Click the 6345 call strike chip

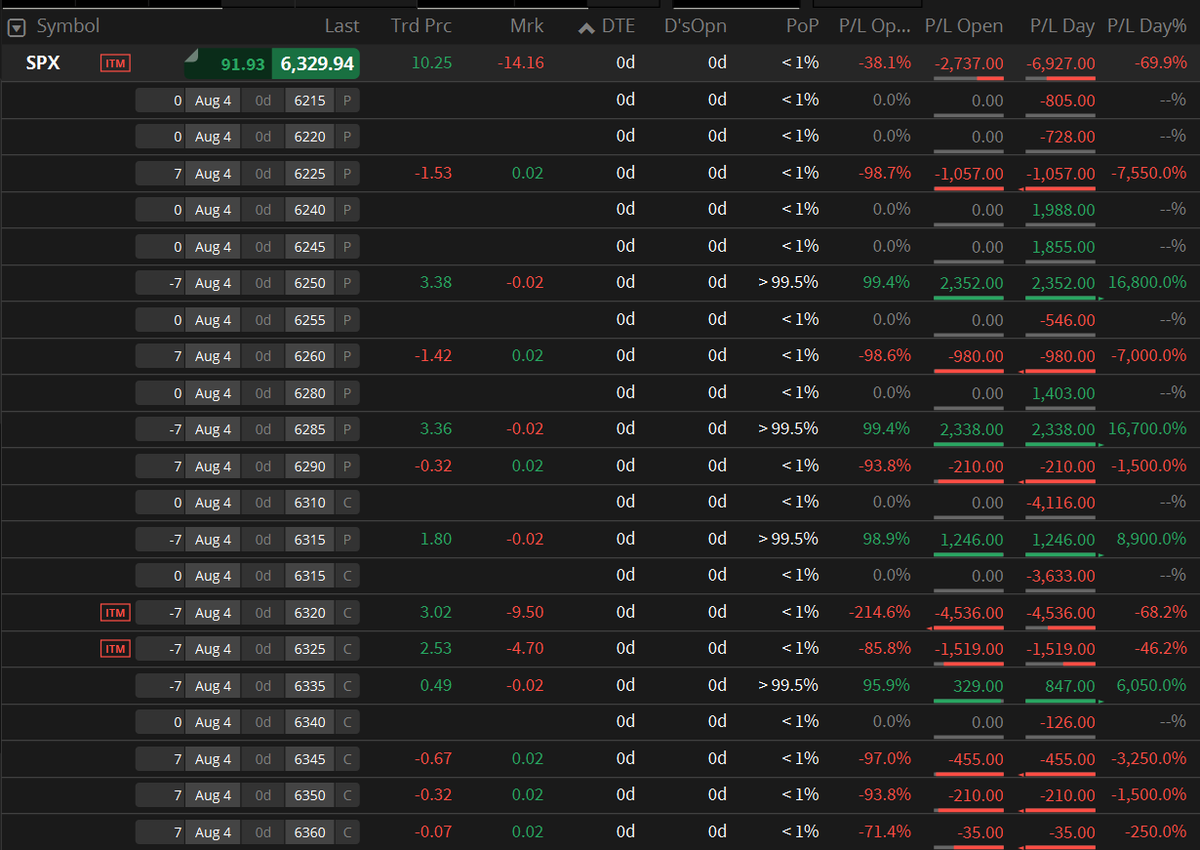[310, 759]
